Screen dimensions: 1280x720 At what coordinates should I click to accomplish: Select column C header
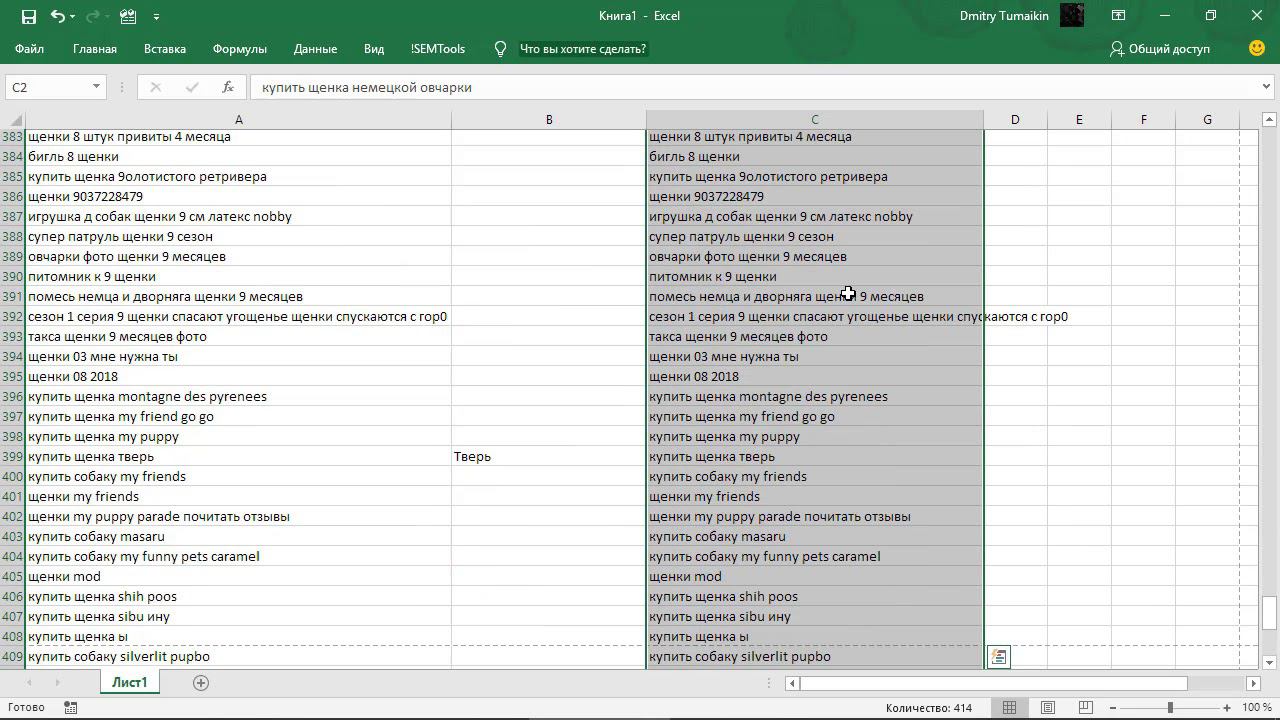coord(815,120)
